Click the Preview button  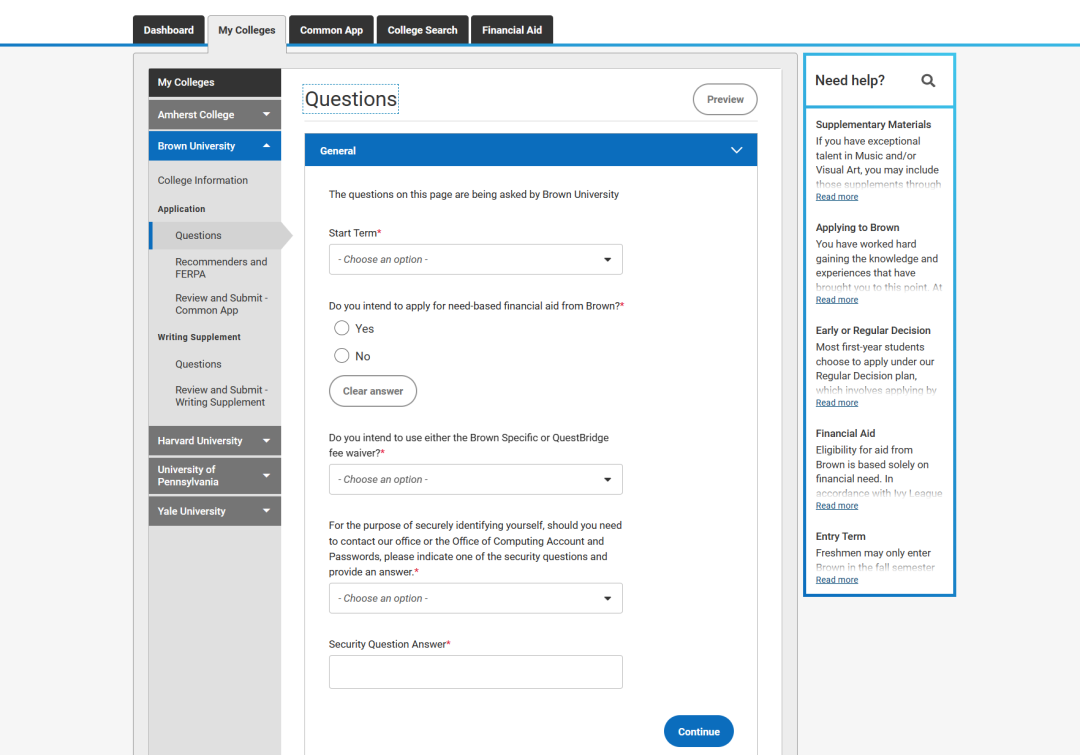[725, 99]
